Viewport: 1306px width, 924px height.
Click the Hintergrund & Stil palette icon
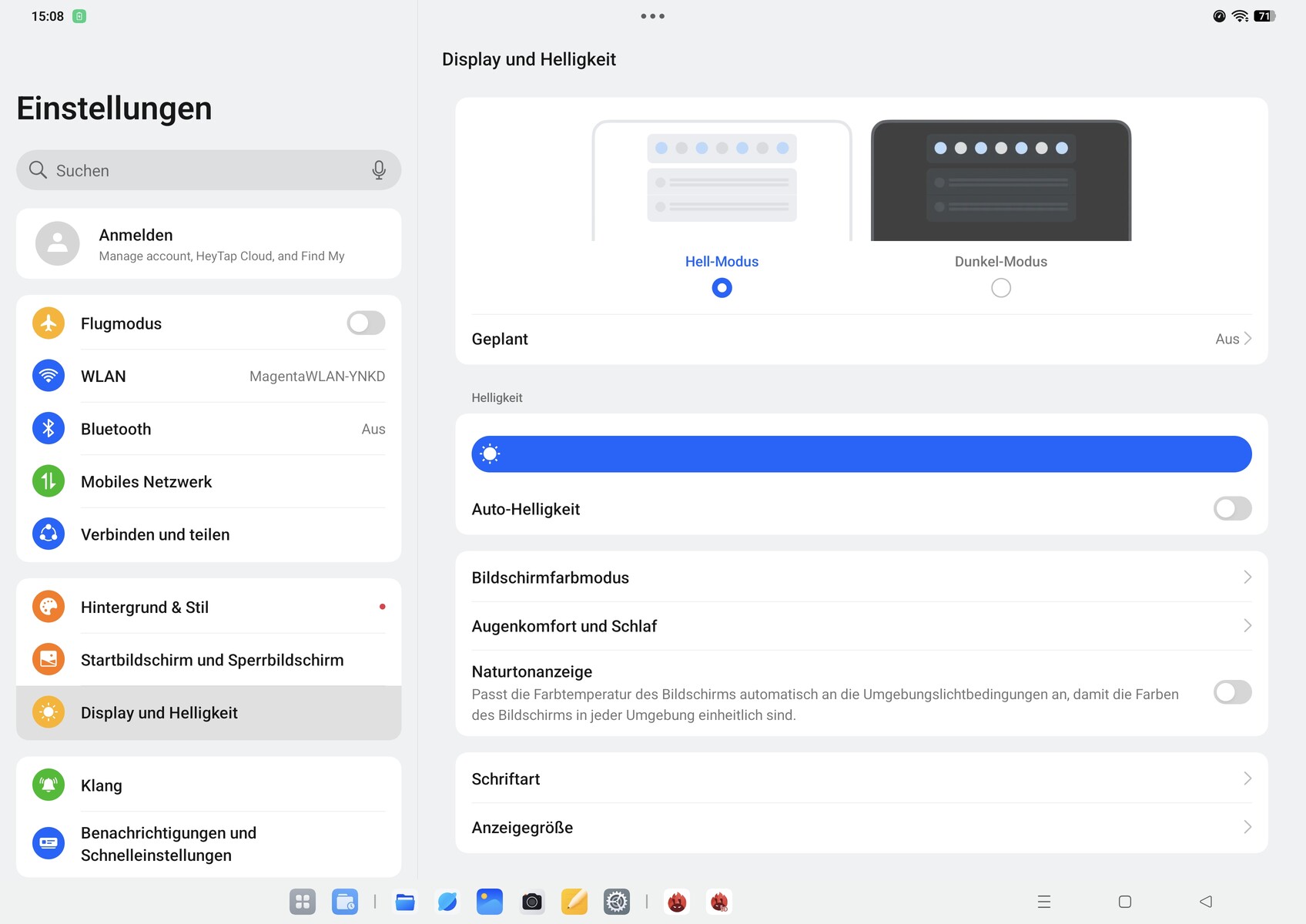[x=49, y=607]
